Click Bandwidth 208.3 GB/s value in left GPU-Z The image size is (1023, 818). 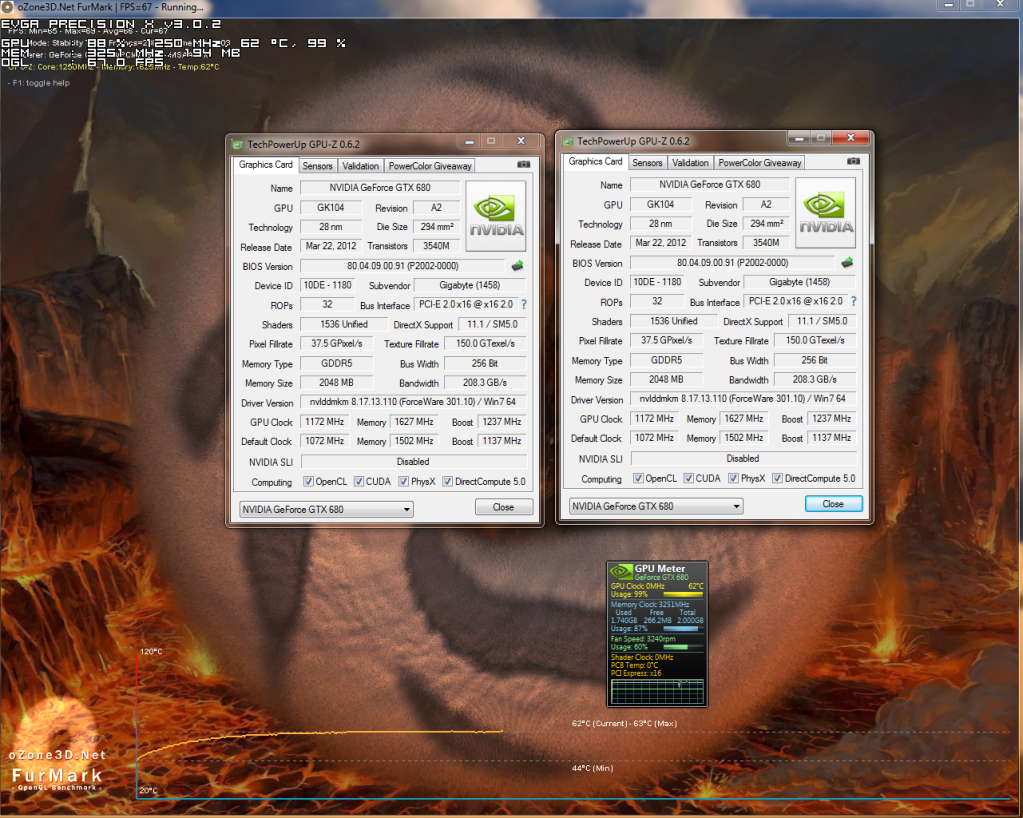pos(485,383)
